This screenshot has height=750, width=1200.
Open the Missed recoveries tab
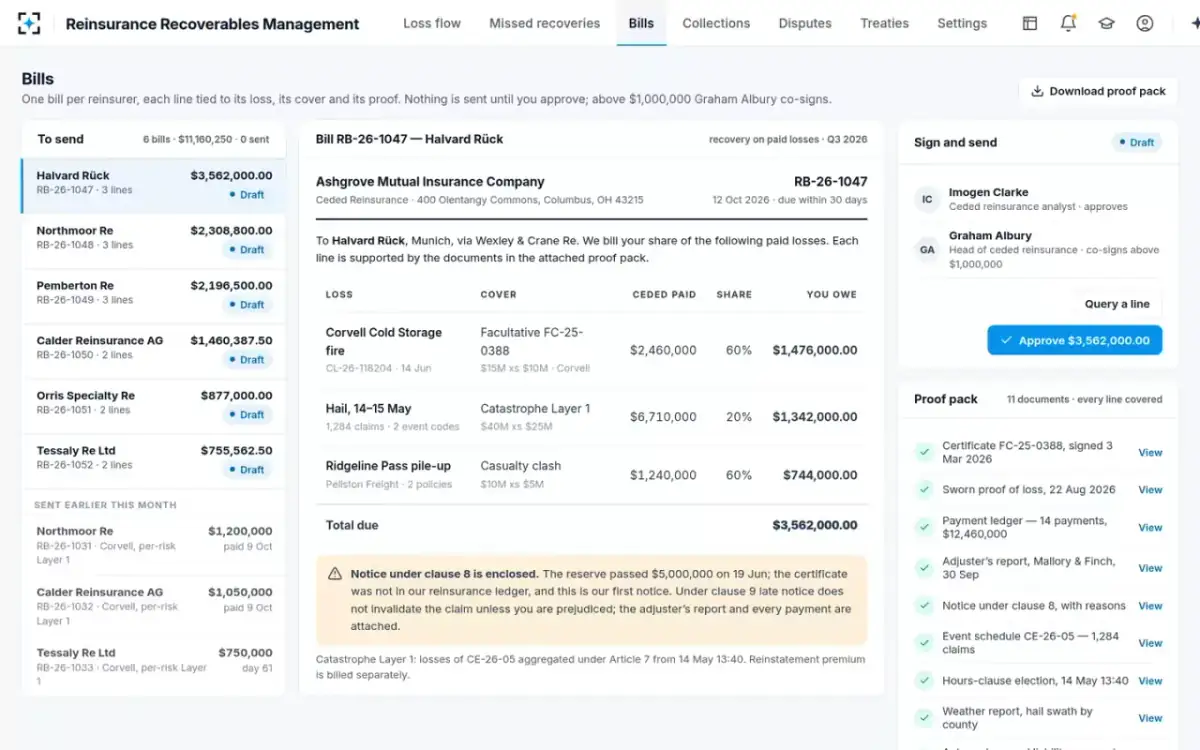point(545,23)
